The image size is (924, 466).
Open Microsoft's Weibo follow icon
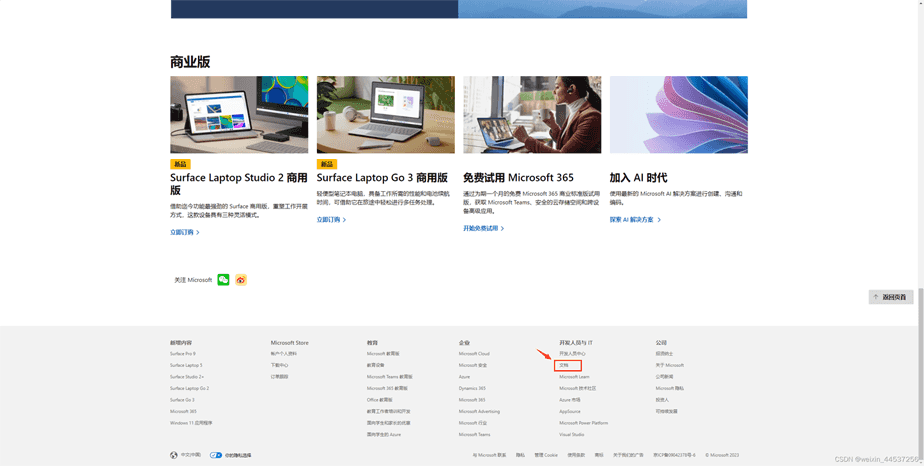pyautogui.click(x=241, y=280)
